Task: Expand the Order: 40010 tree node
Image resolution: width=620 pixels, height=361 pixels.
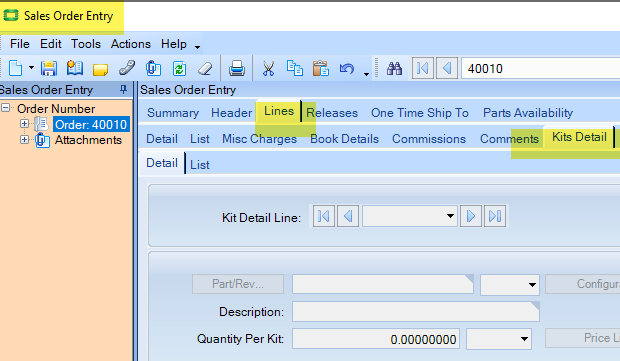Action: (25, 124)
